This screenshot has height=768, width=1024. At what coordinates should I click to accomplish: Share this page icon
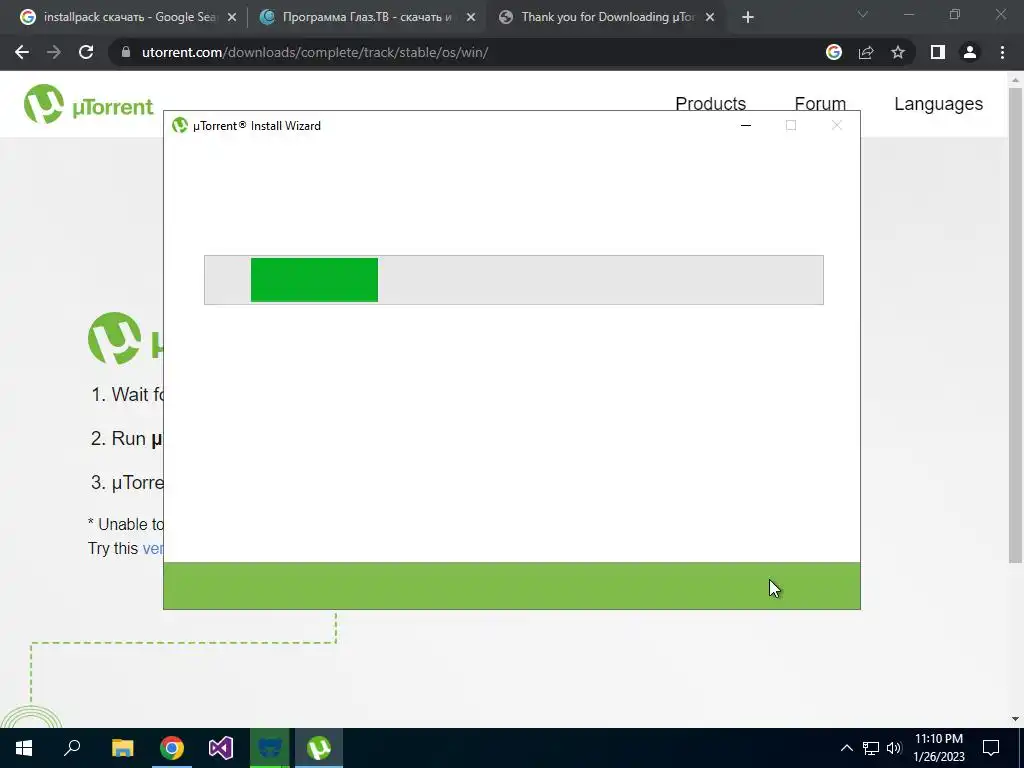pos(866,52)
